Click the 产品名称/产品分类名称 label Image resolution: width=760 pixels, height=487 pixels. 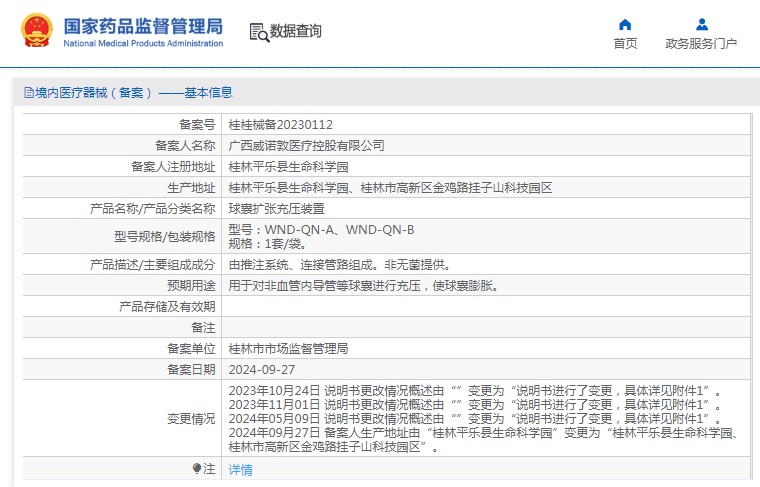pos(153,208)
